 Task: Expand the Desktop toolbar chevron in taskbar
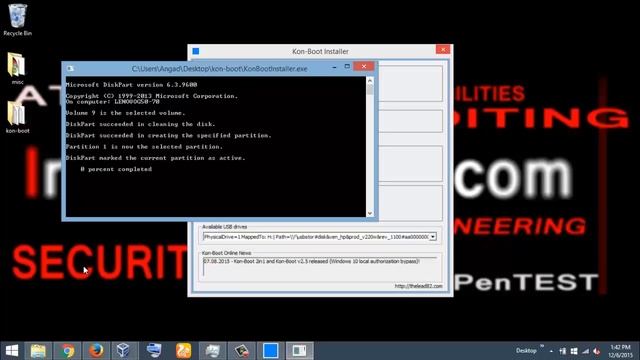pyautogui.click(x=542, y=346)
